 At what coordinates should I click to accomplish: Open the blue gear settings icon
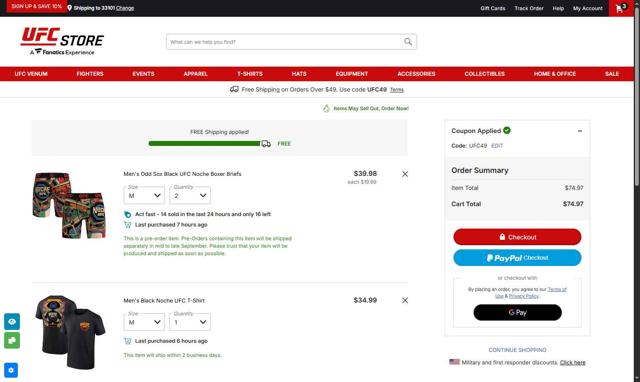click(x=11, y=370)
